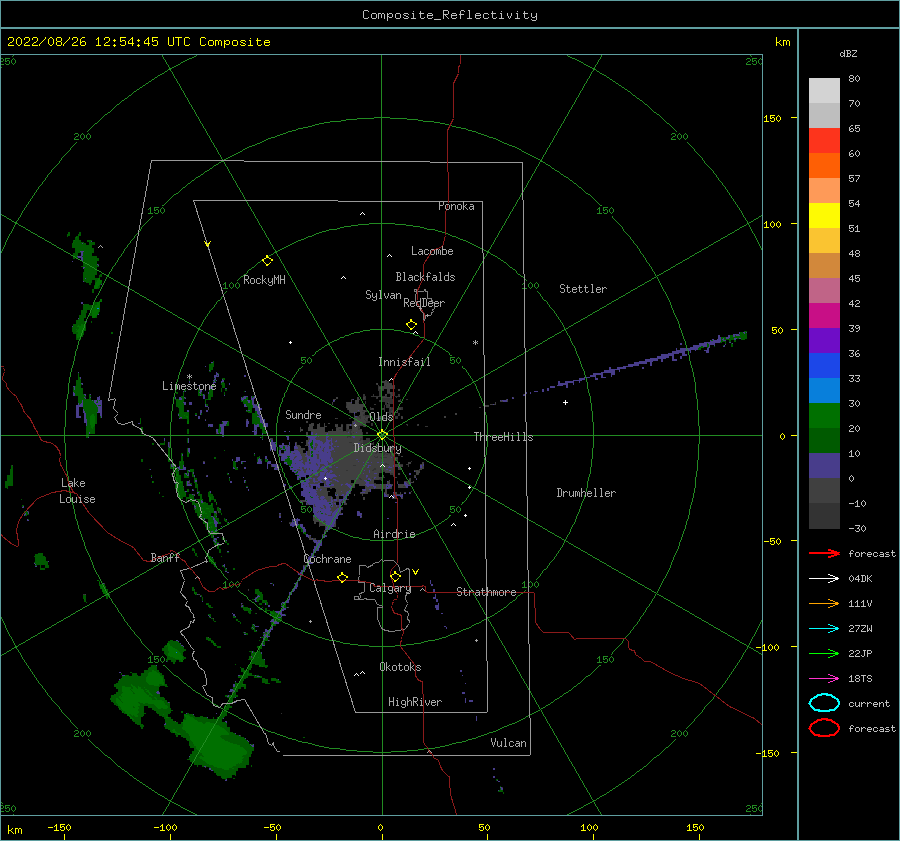This screenshot has width=900, height=841.
Task: Click the dBZ legend heading
Action: coord(848,53)
